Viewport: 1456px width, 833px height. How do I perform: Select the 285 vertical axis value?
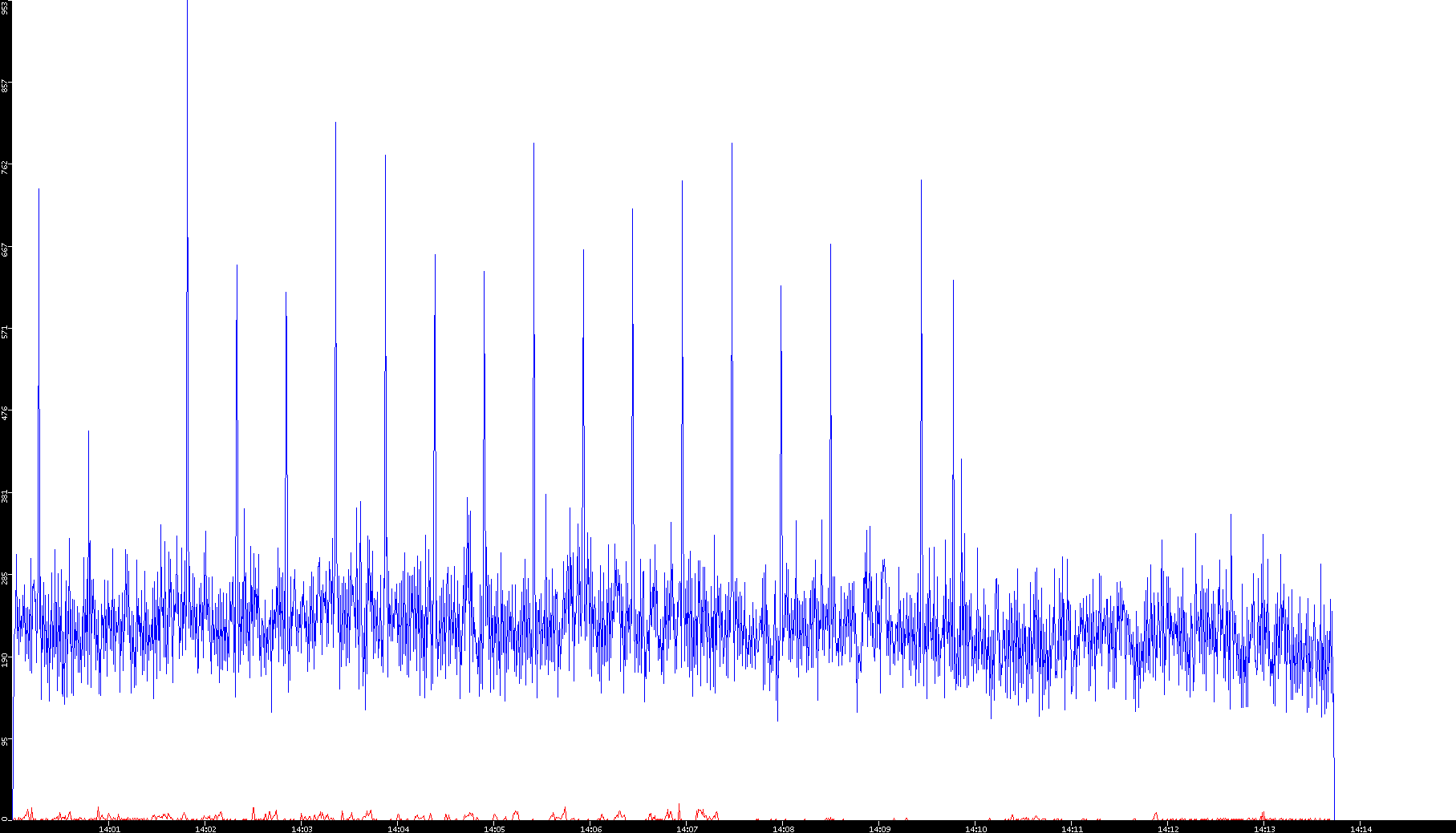coord(5,577)
